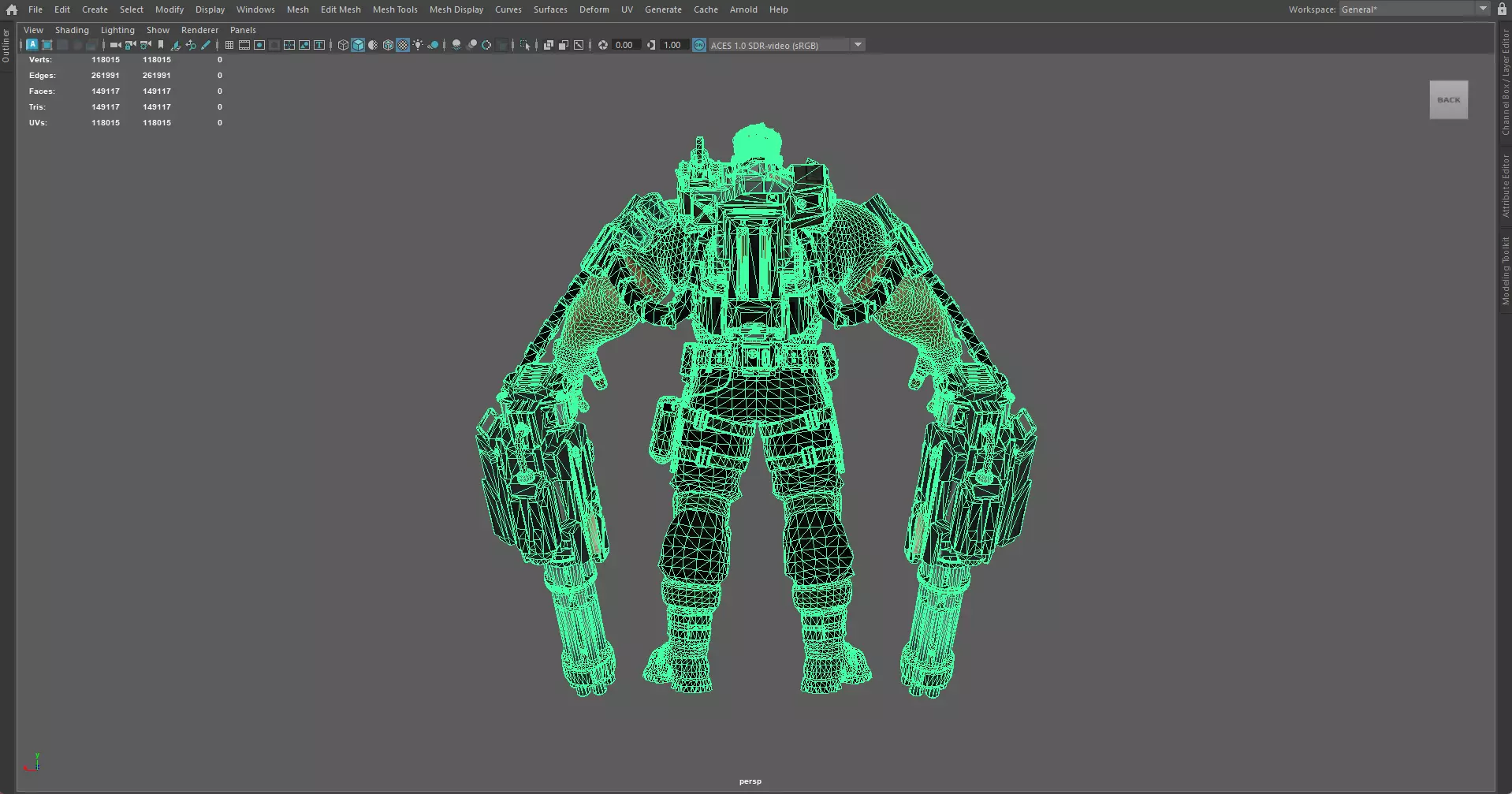Toggle use all lights
This screenshot has height=794, width=1512.
[418, 45]
